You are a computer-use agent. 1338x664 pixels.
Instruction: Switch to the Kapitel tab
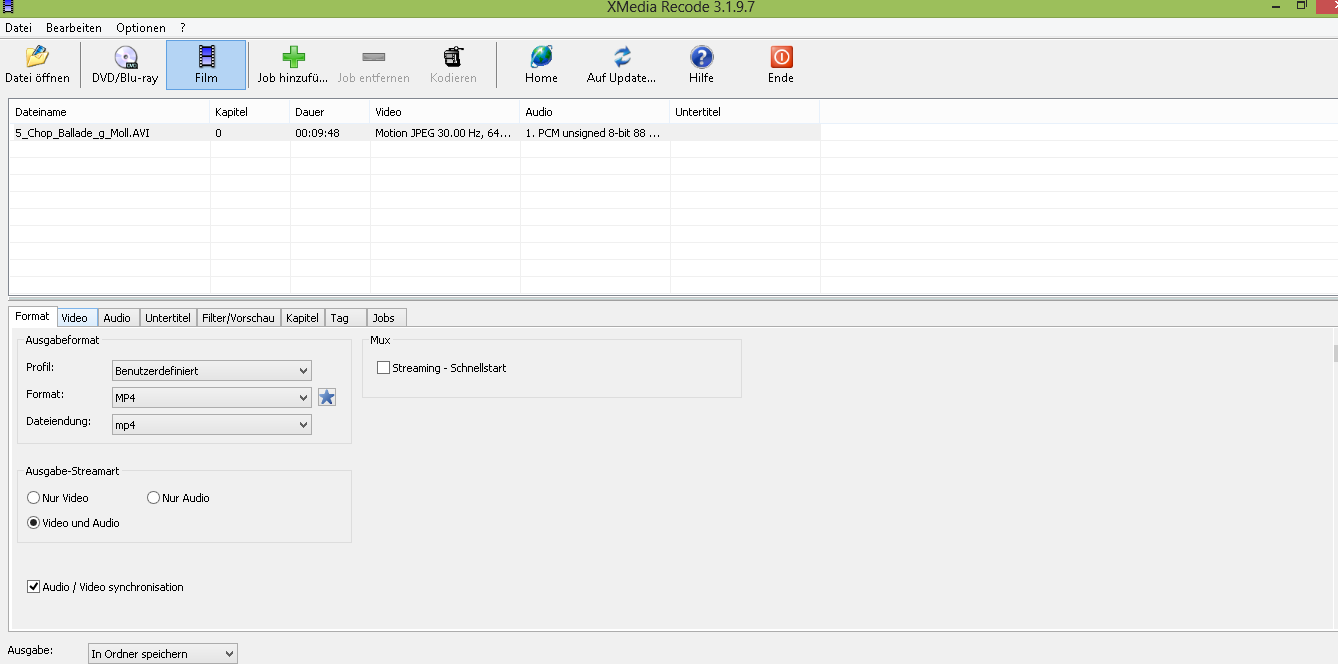tap(302, 318)
